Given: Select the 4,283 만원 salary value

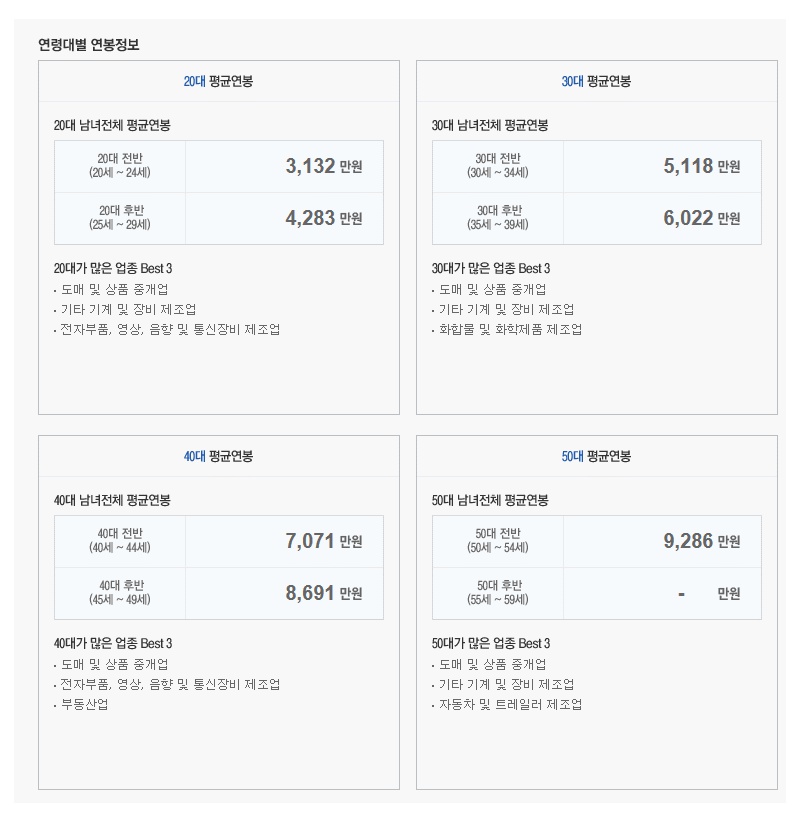Looking at the screenshot, I should coord(324,218).
